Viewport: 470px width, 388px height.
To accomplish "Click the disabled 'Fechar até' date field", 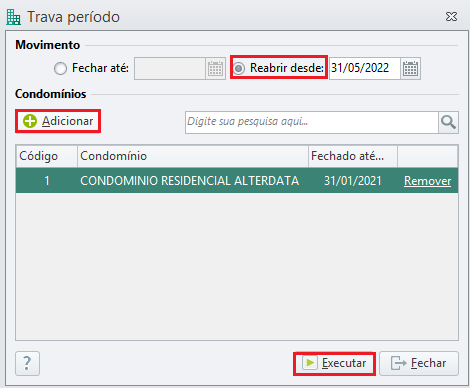I will tap(170, 68).
